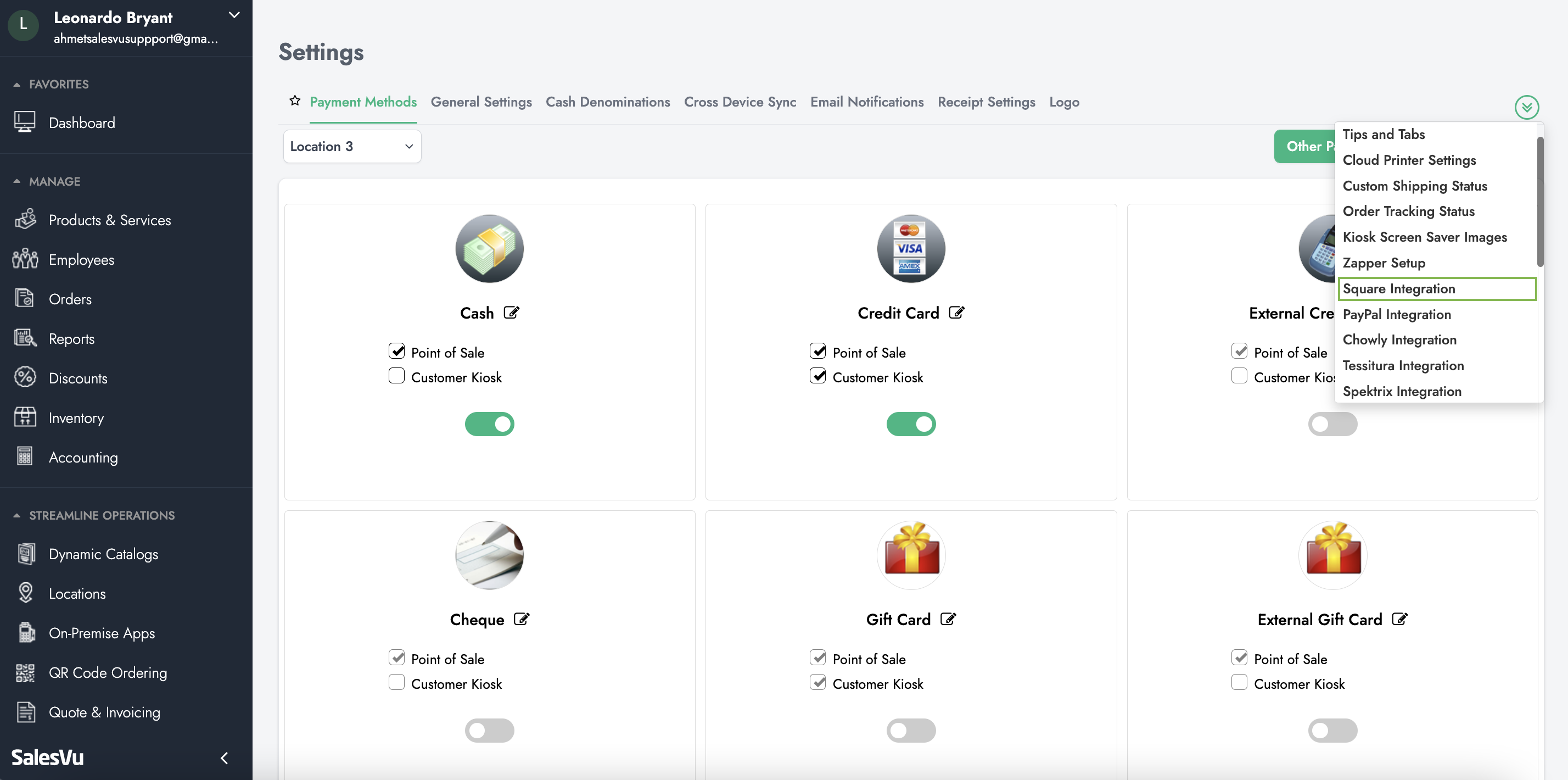Expand the Leonardo Bryant account menu
This screenshot has width=1568, height=780.
pos(234,15)
